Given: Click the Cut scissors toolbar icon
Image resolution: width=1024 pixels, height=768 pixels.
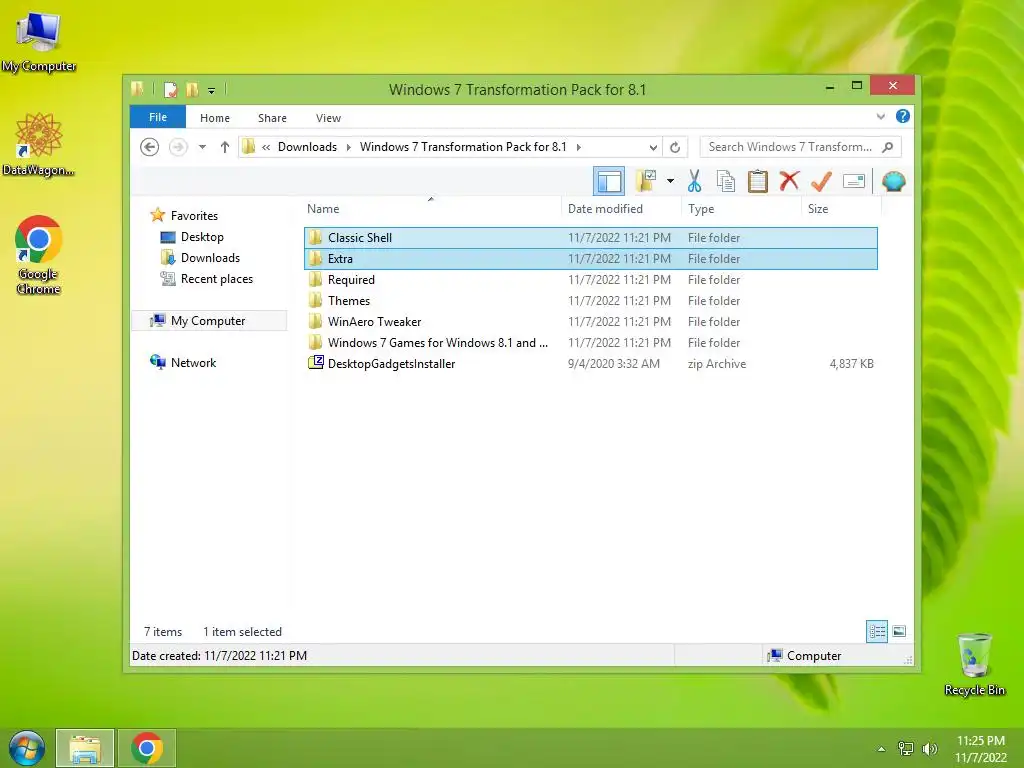Looking at the screenshot, I should 694,181.
